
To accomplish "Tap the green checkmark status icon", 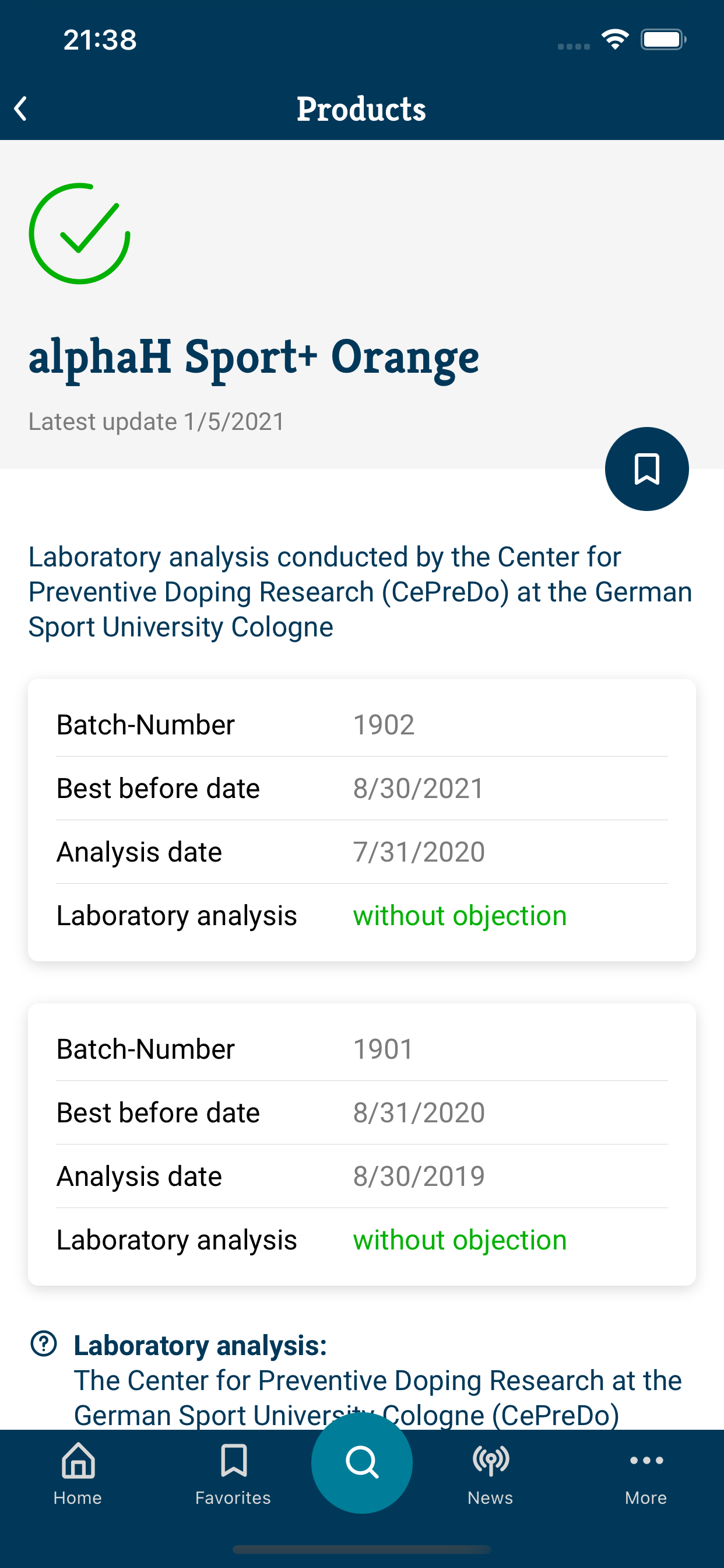I will 80,234.
